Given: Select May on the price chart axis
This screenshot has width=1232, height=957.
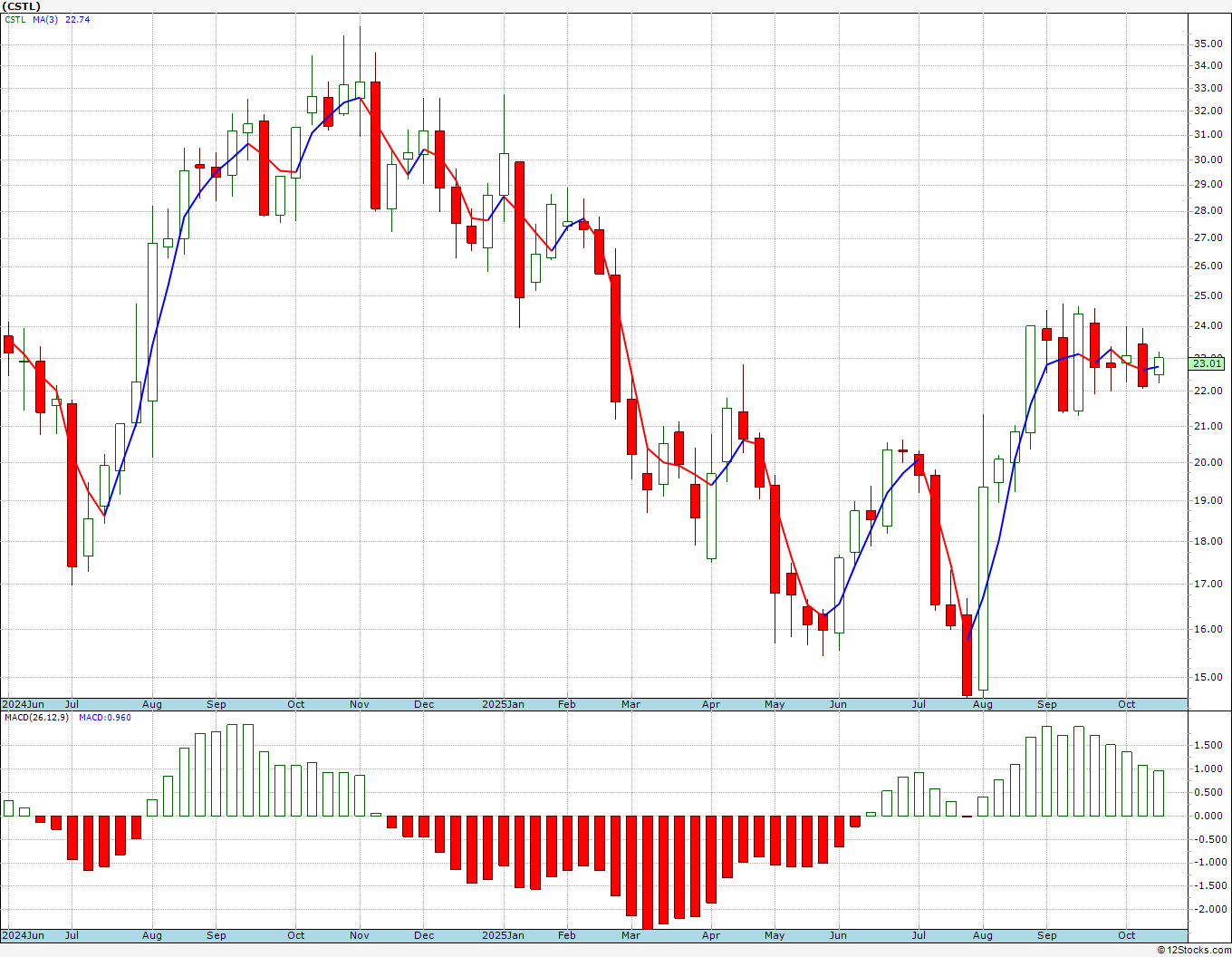Looking at the screenshot, I should click(775, 704).
